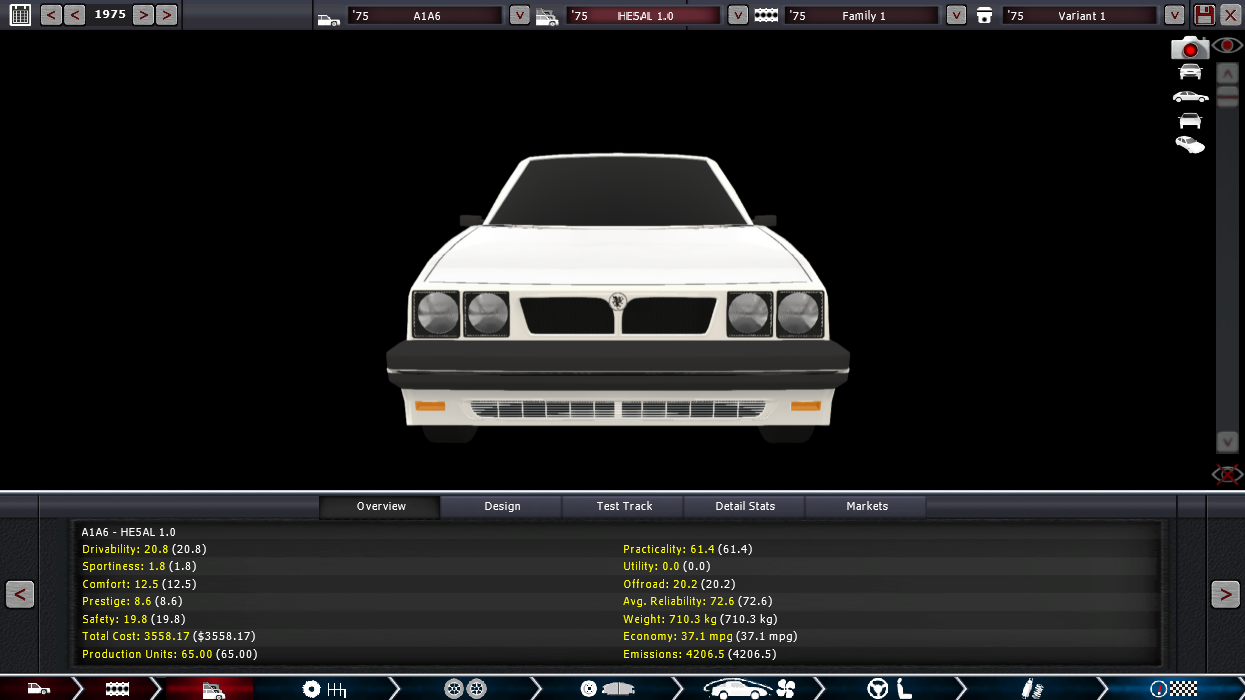1245x700 pixels.
Task: Click the view panel scrollbar down arrow
Action: point(1227,441)
